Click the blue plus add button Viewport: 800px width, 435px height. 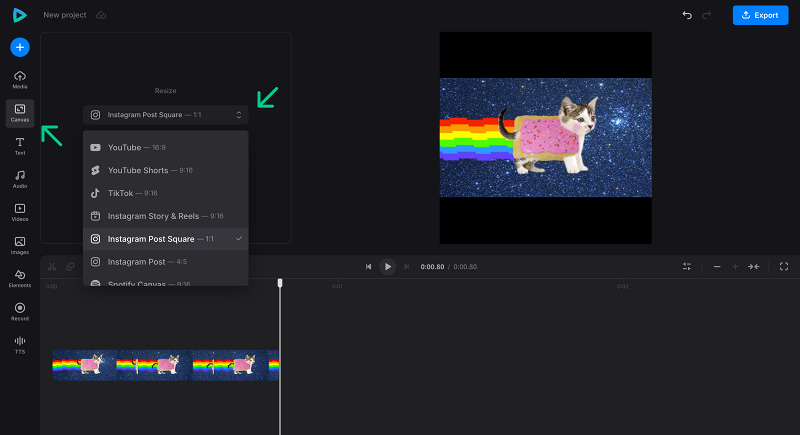click(x=20, y=47)
